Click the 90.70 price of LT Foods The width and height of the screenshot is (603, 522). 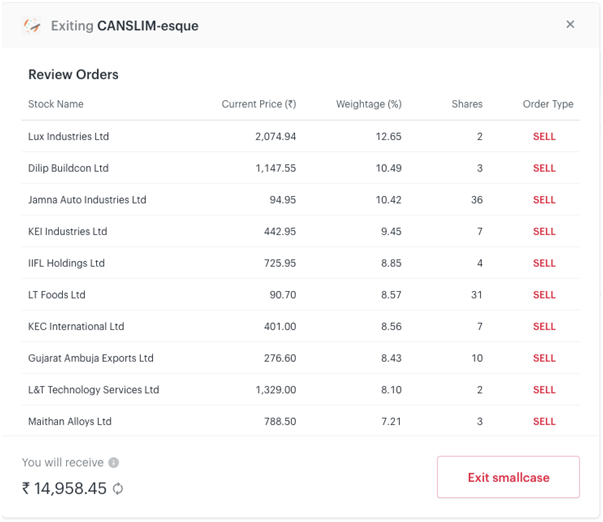tap(283, 295)
